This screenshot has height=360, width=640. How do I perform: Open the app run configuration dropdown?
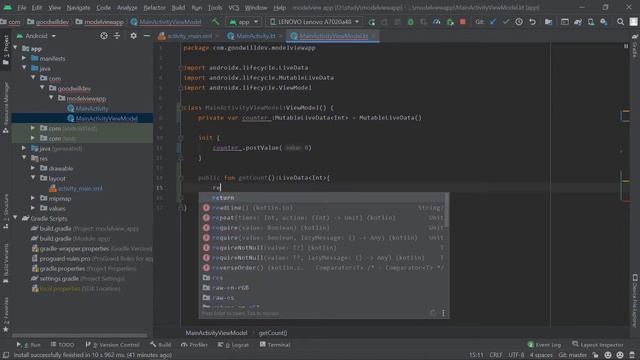(x=244, y=22)
